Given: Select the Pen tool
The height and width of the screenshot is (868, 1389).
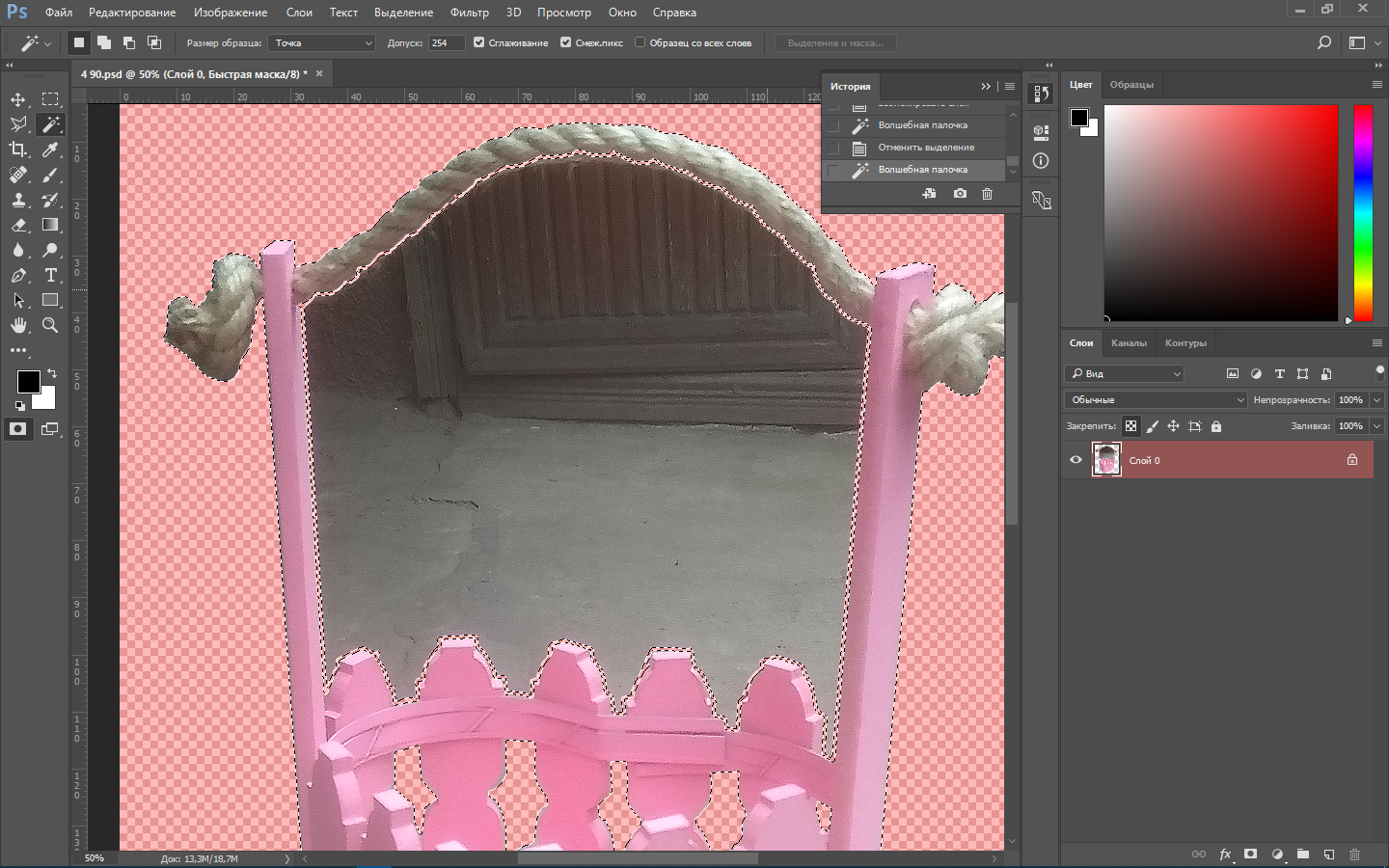Looking at the screenshot, I should [x=18, y=275].
